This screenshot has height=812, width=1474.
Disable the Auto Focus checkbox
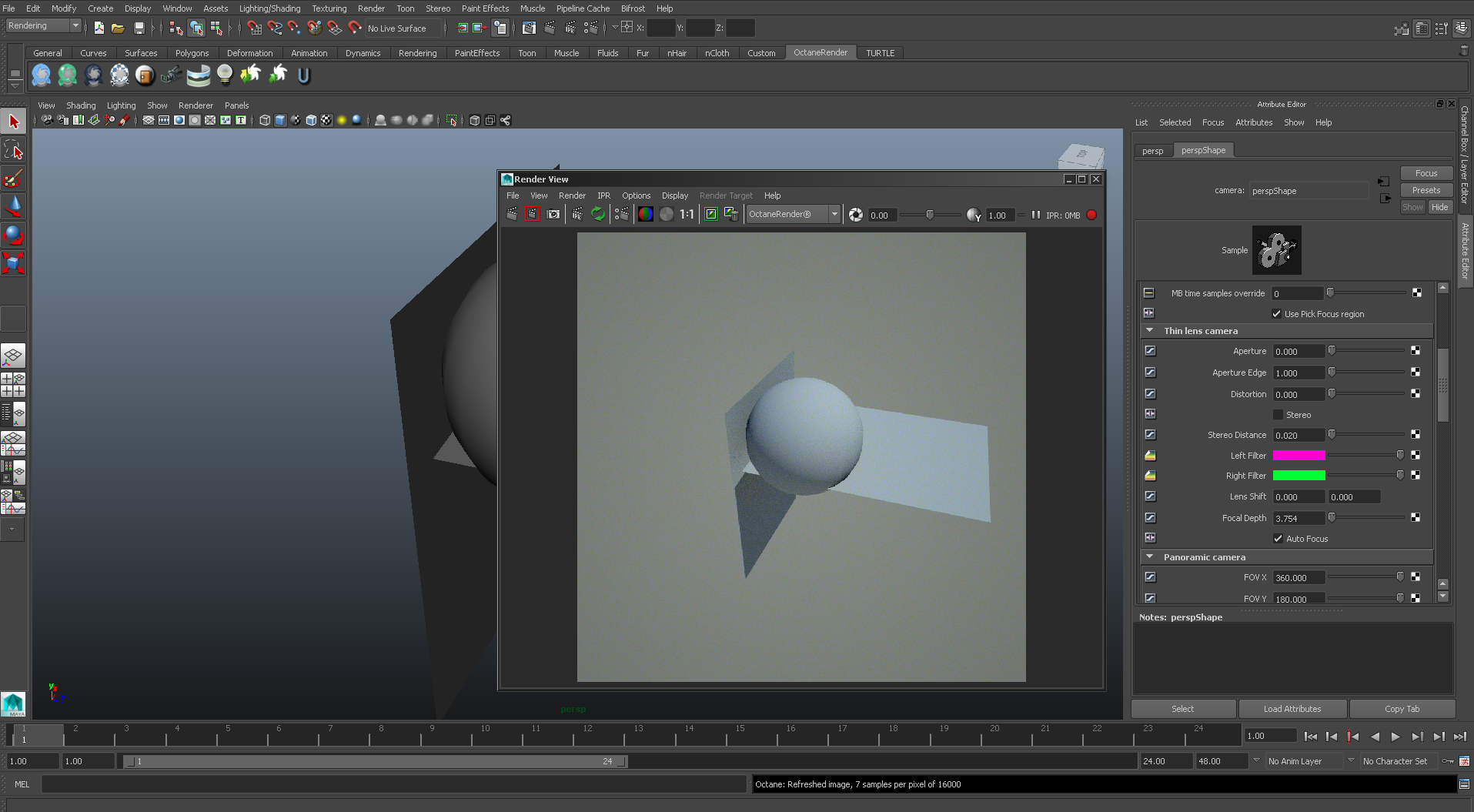tap(1278, 539)
